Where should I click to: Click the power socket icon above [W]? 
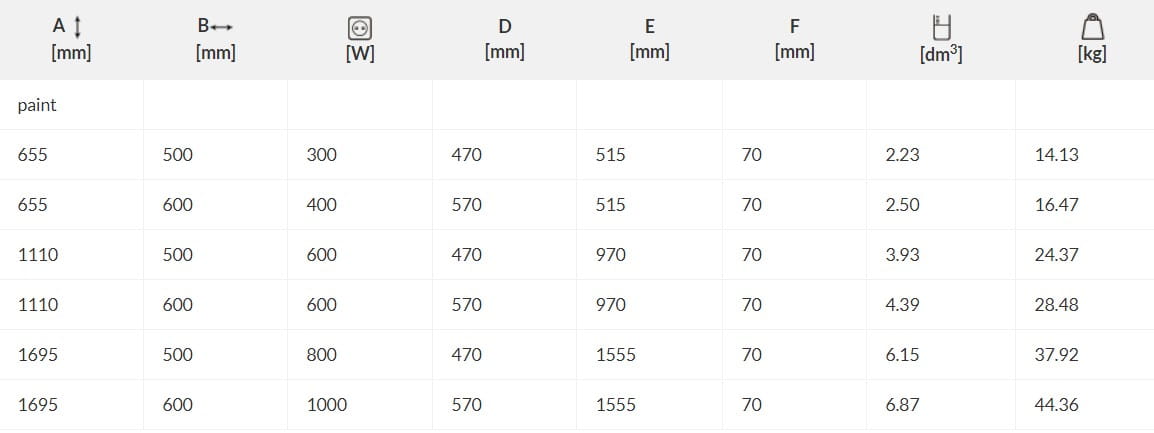[360, 28]
